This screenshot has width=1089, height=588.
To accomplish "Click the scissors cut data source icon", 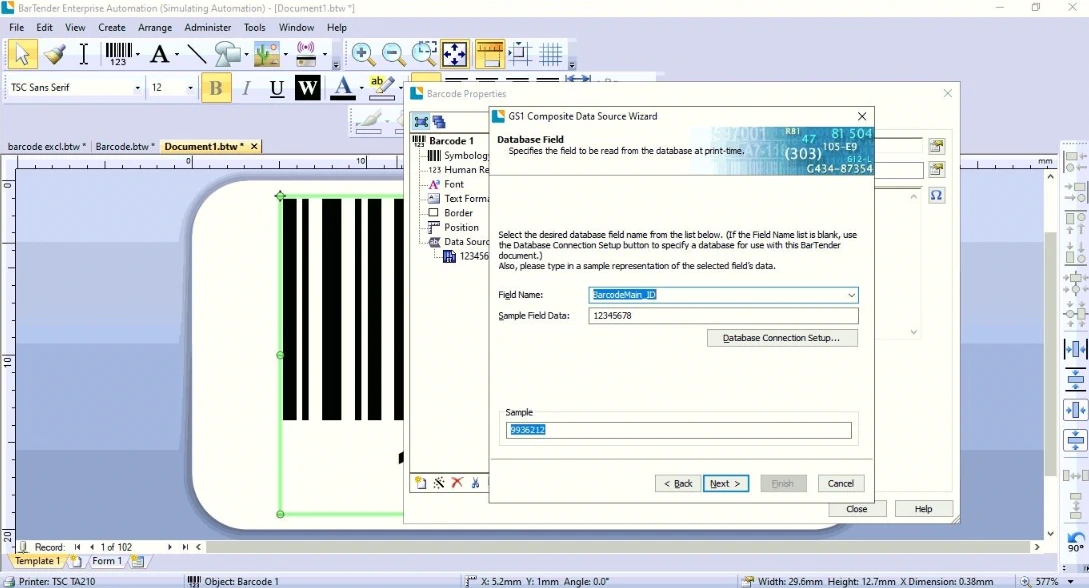I will 475,482.
